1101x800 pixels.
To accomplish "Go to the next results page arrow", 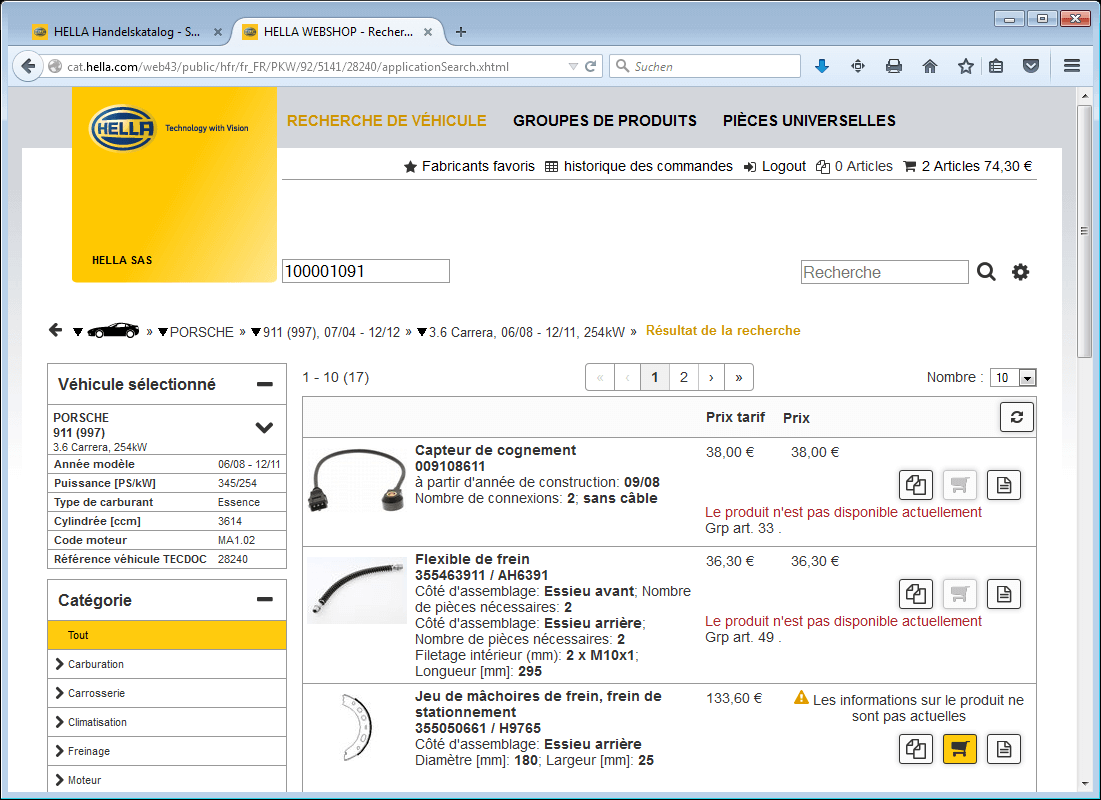I will coord(711,377).
